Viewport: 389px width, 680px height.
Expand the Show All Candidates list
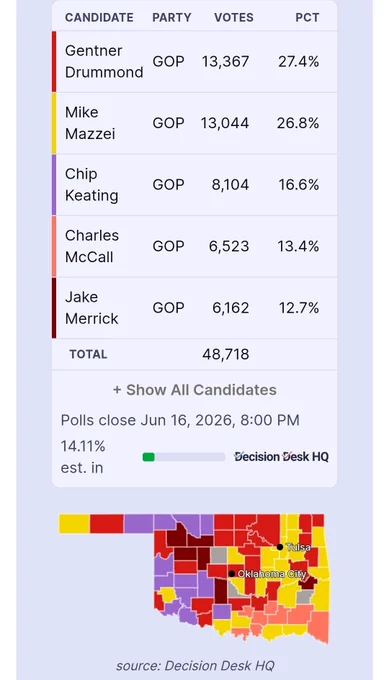[194, 390]
